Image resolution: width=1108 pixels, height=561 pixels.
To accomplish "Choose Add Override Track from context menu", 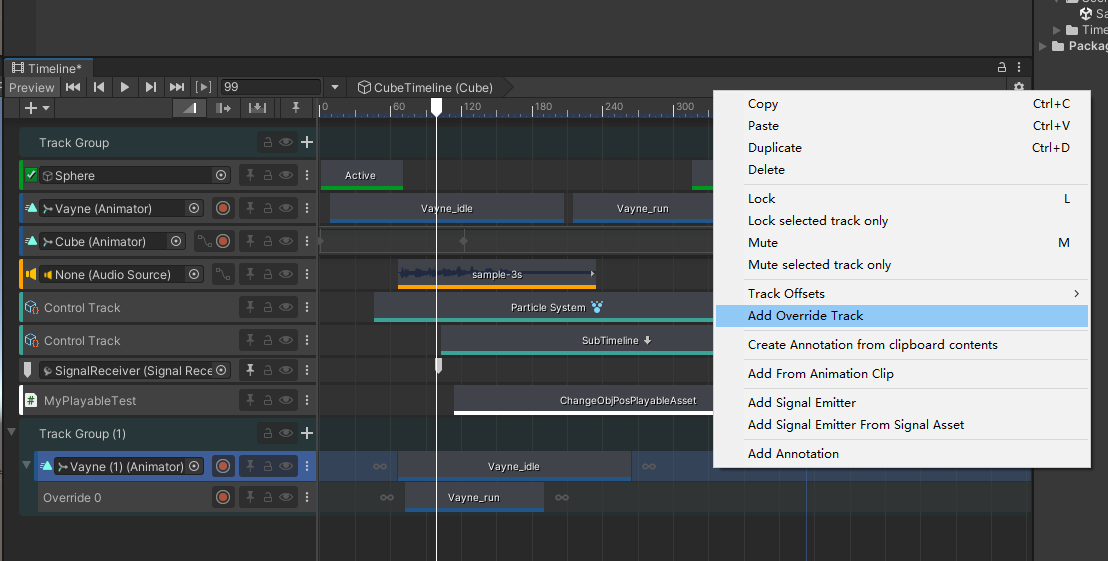I will point(805,316).
